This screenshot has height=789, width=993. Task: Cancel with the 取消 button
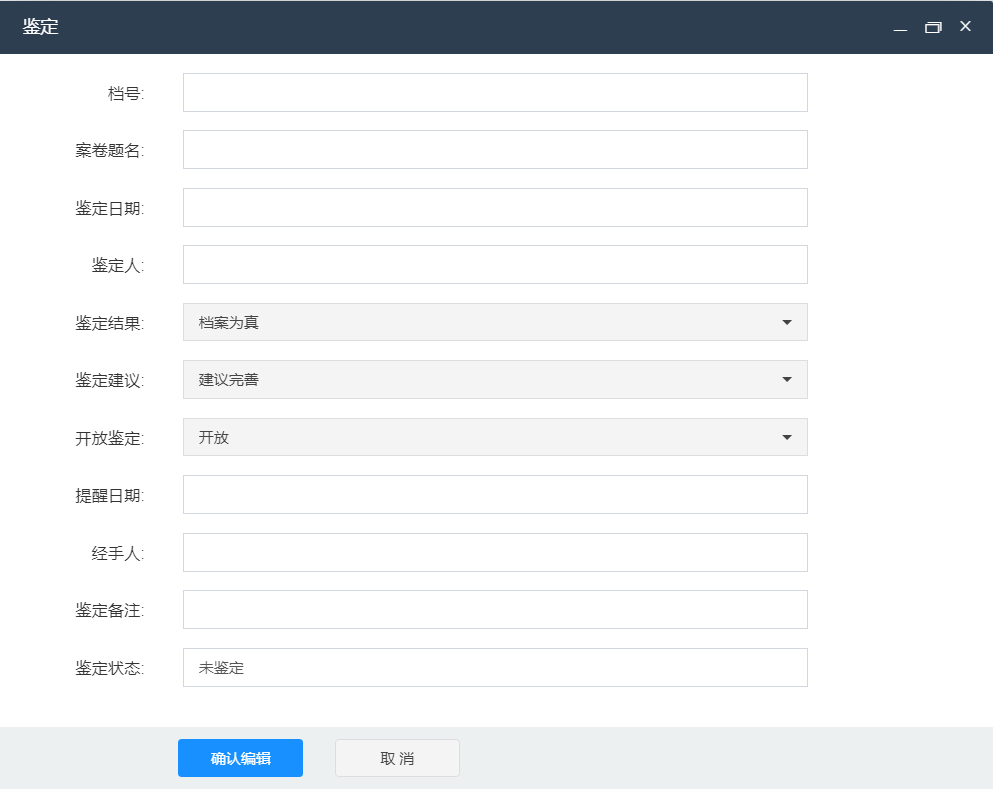[397, 757]
